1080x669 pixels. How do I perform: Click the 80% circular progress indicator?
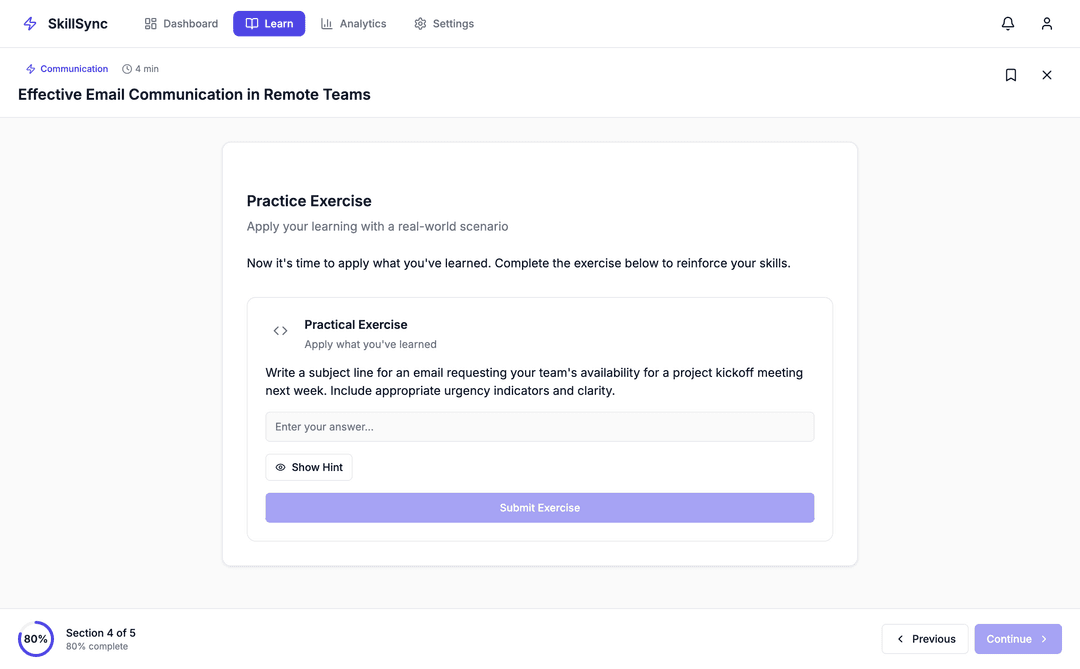36,639
